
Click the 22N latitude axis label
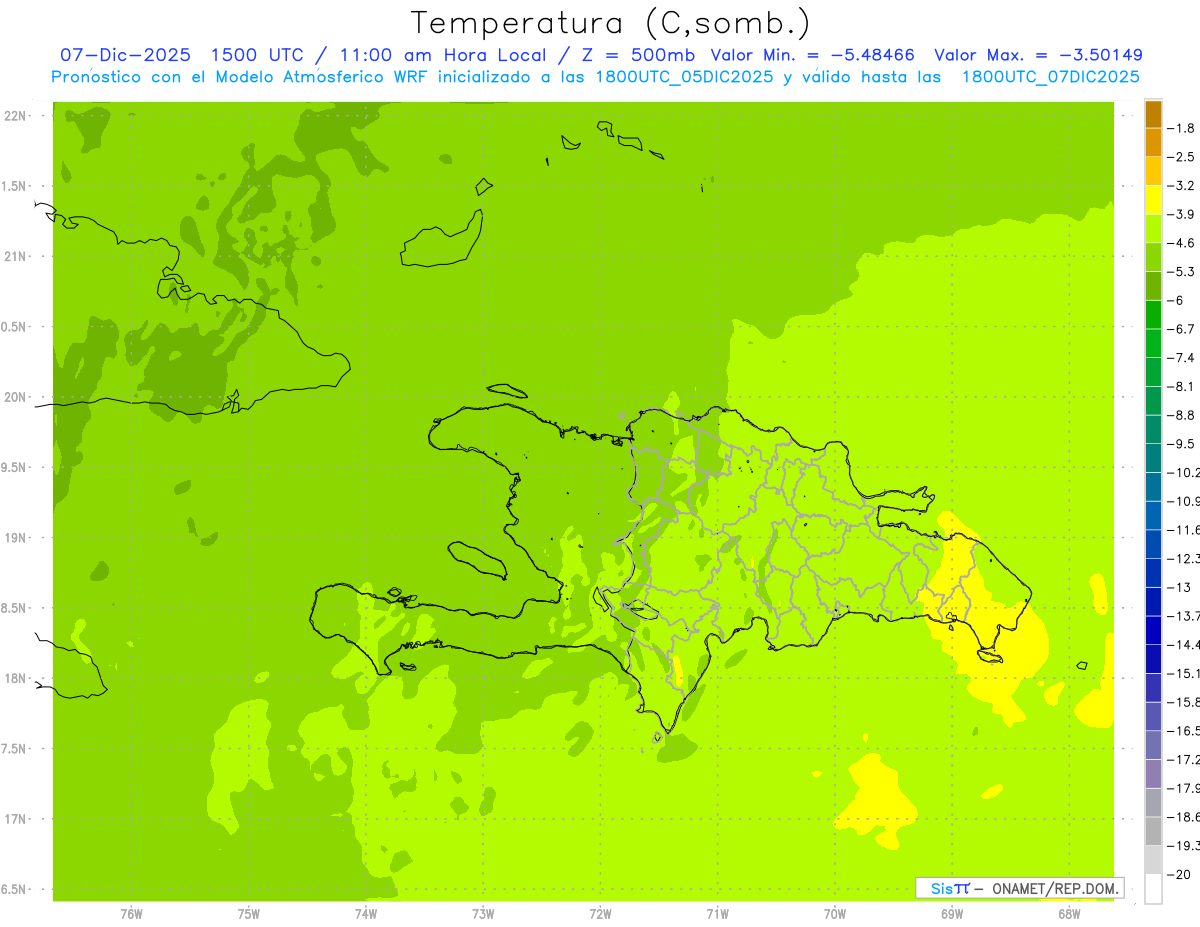point(14,116)
